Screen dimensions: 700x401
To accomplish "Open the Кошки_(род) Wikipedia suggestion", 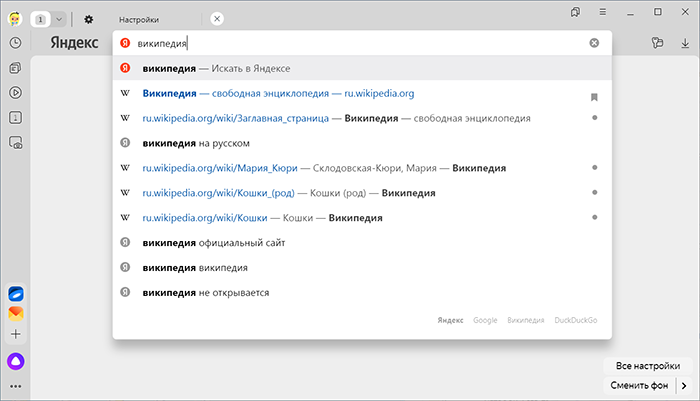I will coord(362,193).
